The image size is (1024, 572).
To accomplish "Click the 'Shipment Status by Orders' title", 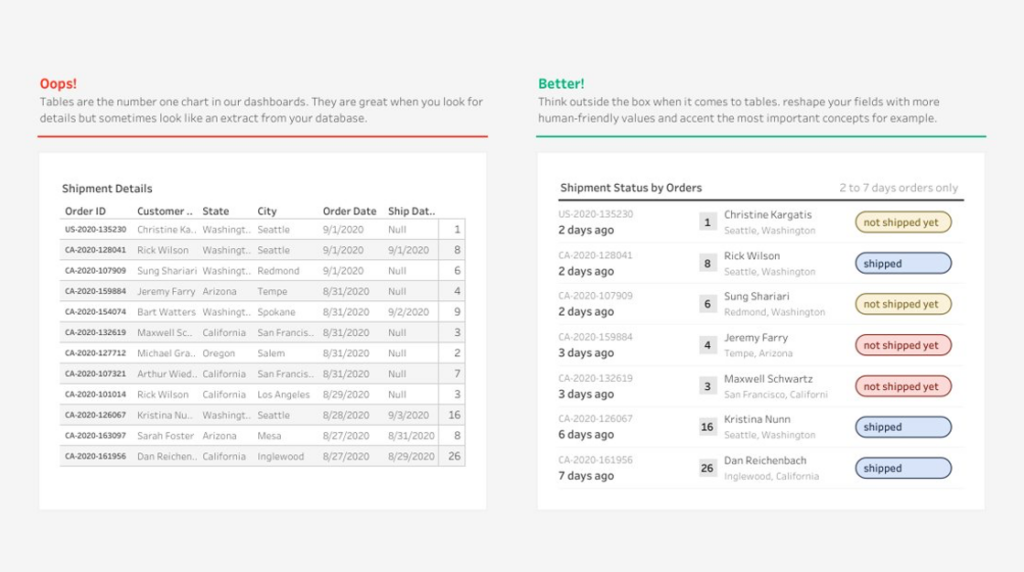I will click(631, 187).
